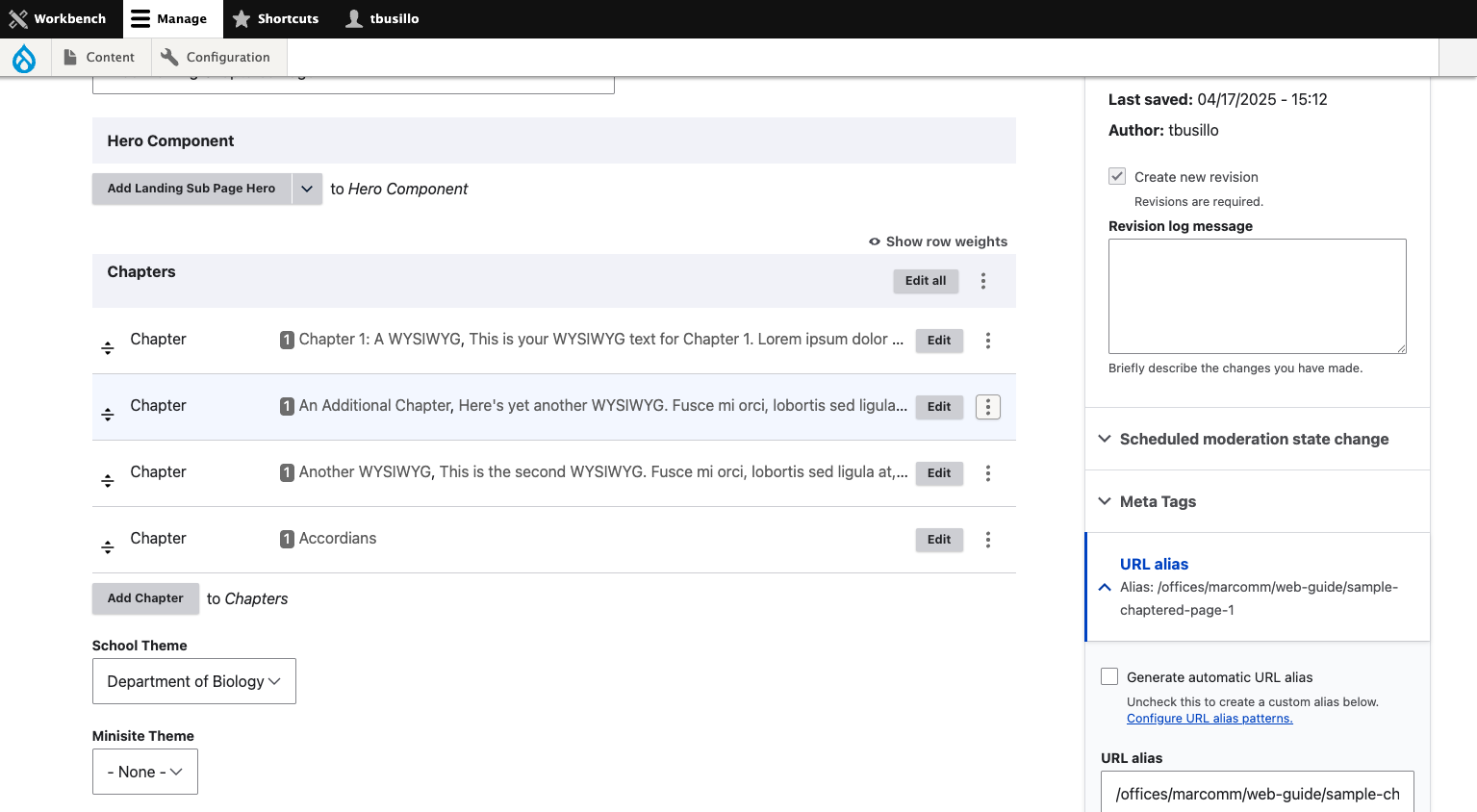This screenshot has height=812, width=1477.
Task: Select drag handle of An Additional Chapter row
Action: click(x=108, y=415)
